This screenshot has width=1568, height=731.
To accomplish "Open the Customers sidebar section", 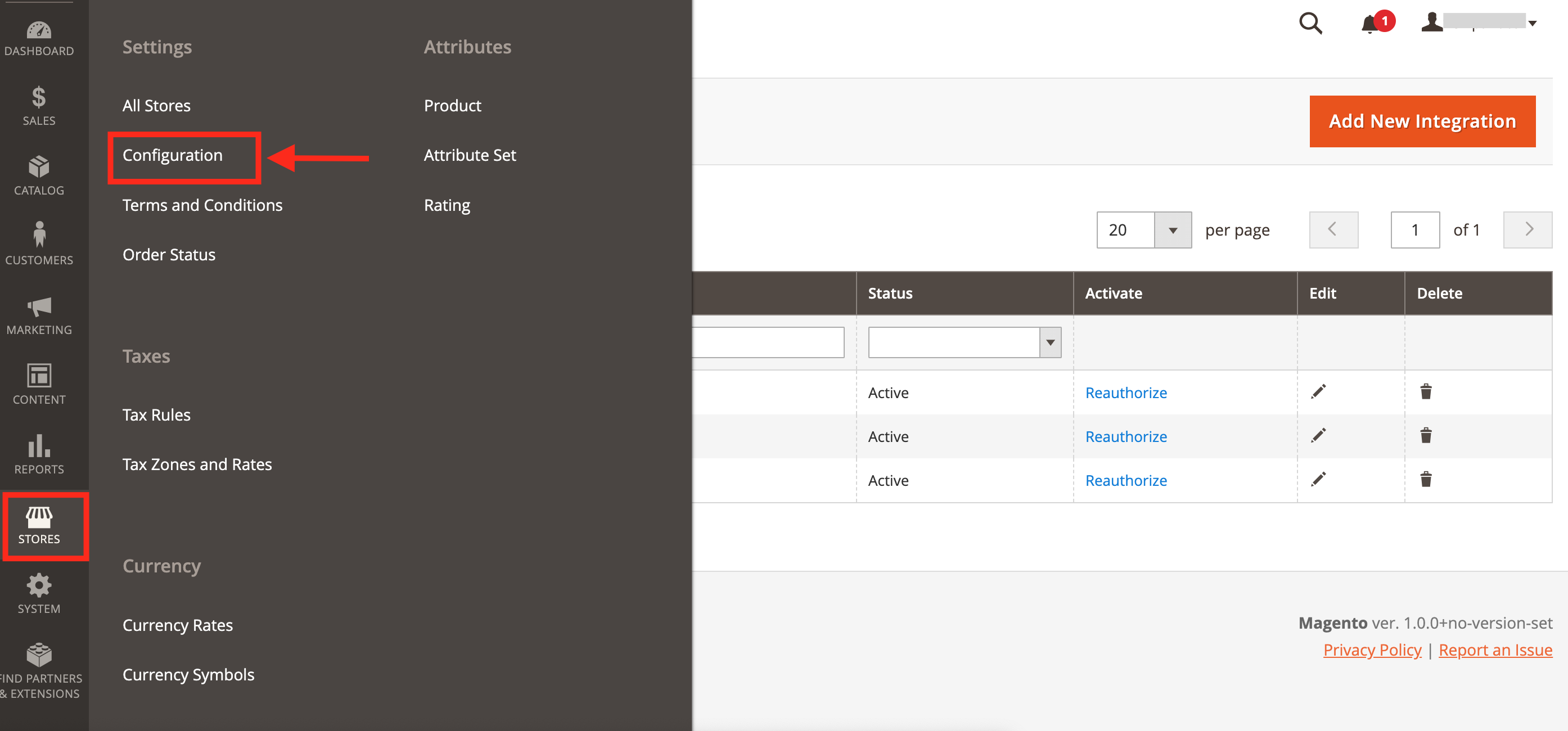I will tap(39, 245).
